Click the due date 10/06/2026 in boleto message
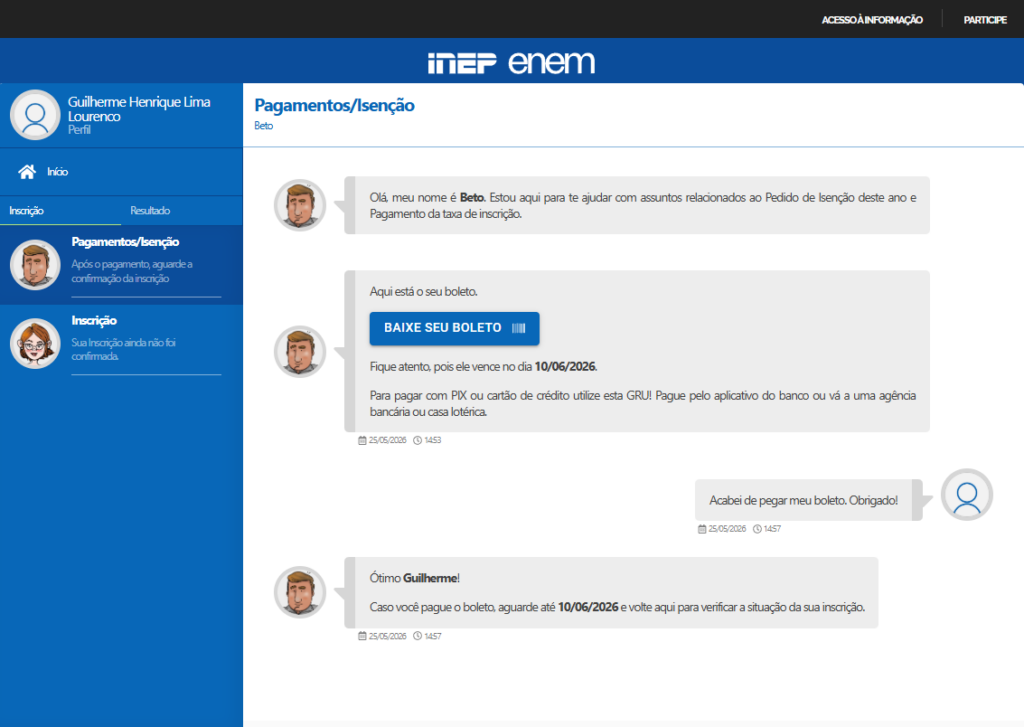 565,366
